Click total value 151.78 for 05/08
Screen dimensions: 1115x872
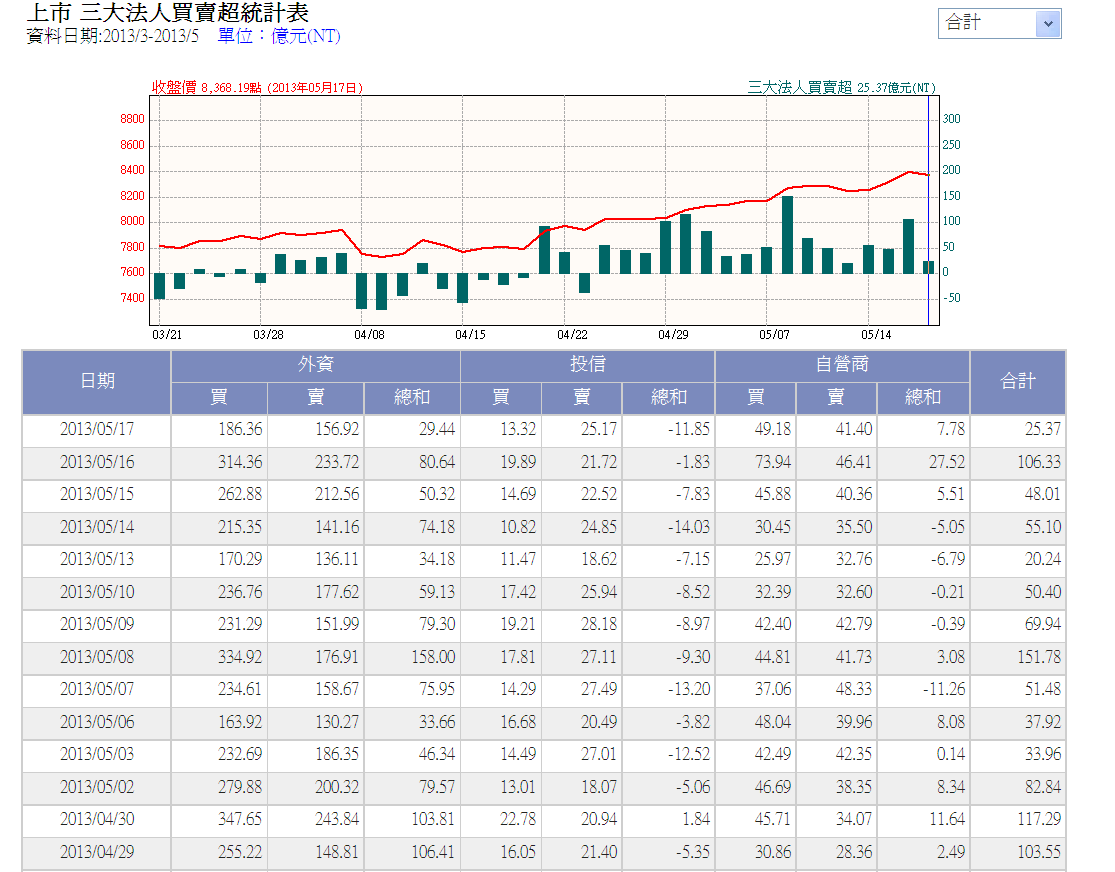(1038, 656)
